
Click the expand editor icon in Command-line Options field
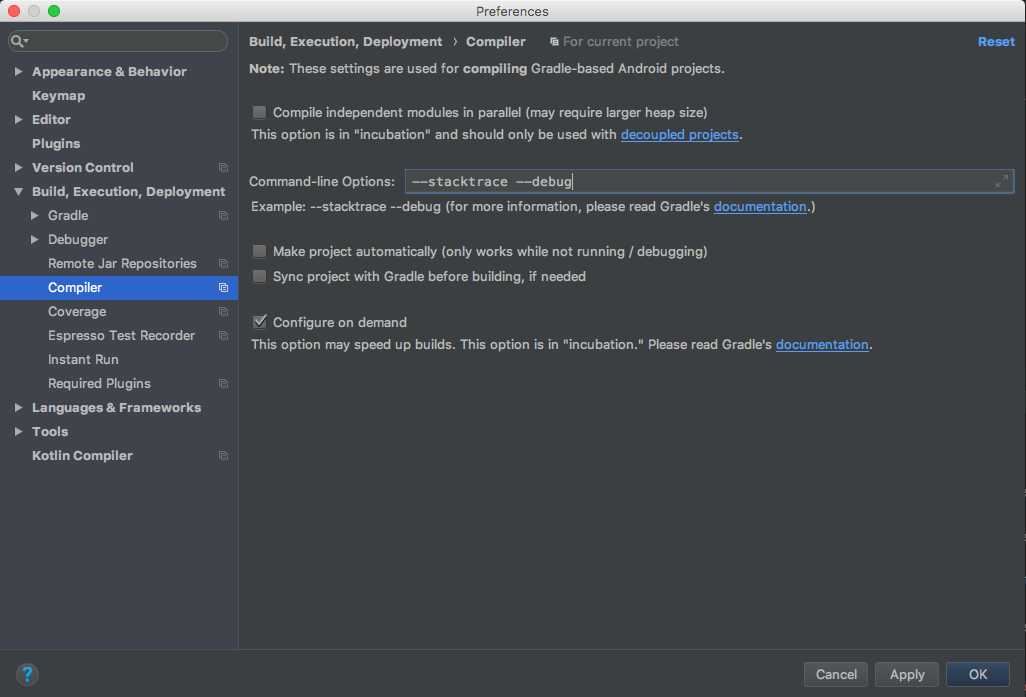click(1001, 181)
